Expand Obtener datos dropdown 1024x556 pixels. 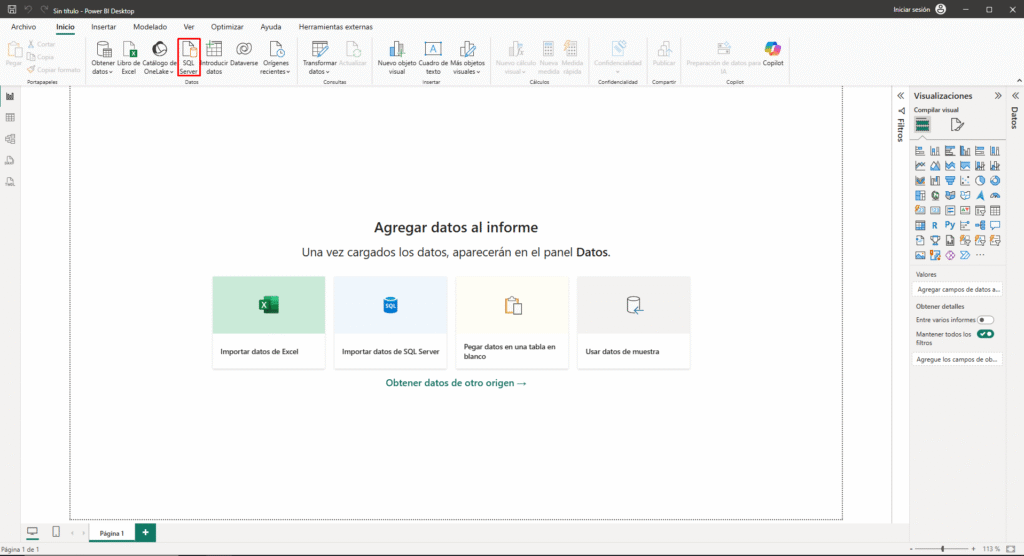(103, 72)
